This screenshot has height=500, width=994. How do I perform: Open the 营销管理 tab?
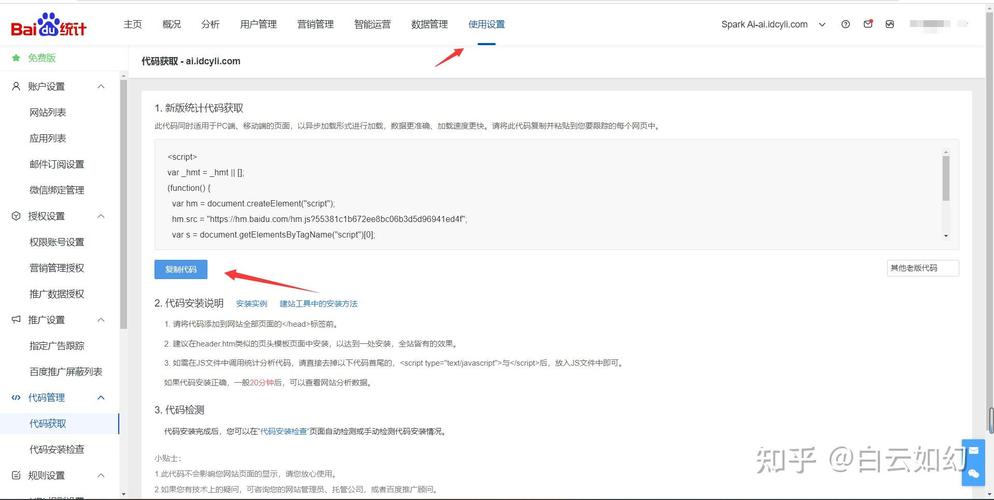pos(315,25)
